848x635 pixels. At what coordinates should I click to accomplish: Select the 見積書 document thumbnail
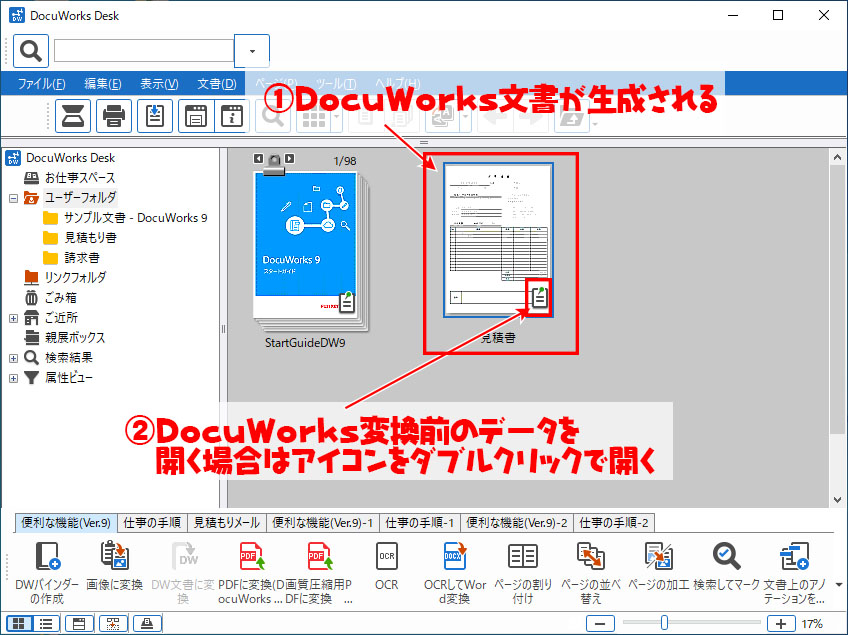(498, 240)
